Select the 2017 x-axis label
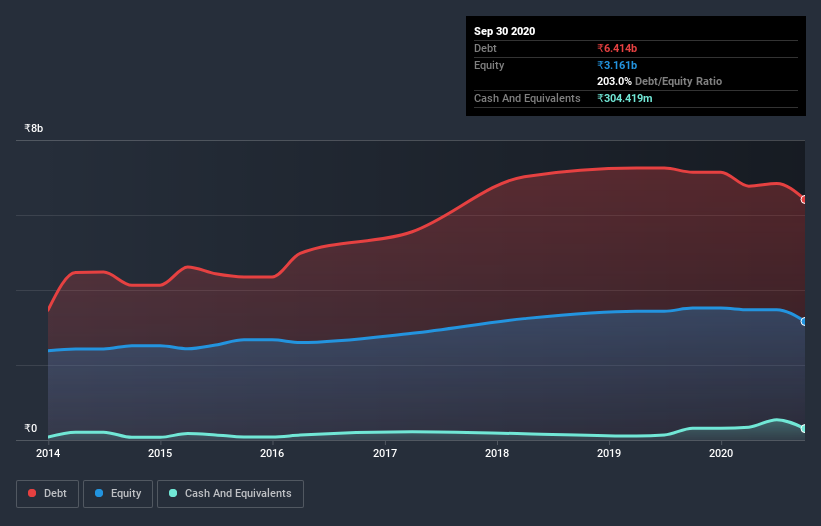Viewport: 821px width, 526px height. pyautogui.click(x=384, y=453)
